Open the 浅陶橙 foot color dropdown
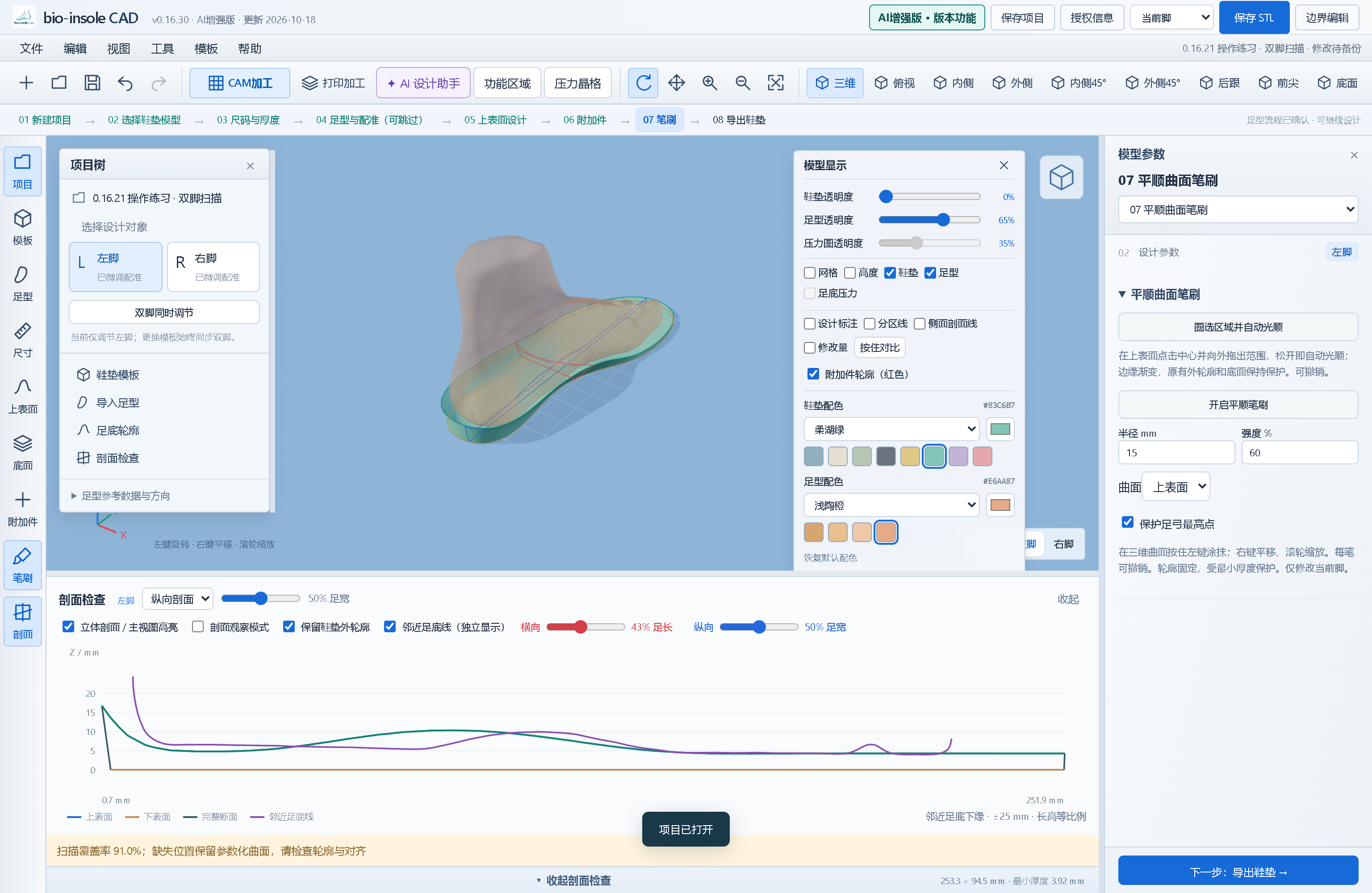This screenshot has width=1372, height=893. pyautogui.click(x=891, y=505)
